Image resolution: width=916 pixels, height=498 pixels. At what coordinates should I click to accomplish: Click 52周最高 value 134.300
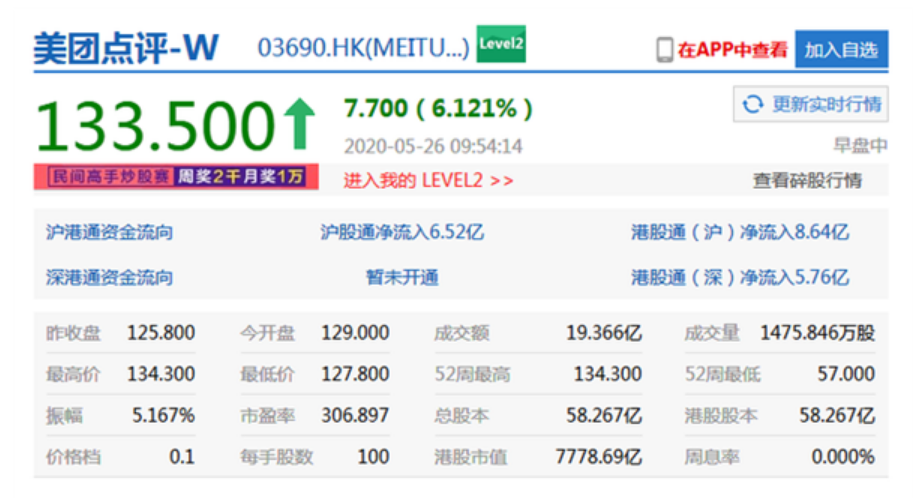point(608,374)
